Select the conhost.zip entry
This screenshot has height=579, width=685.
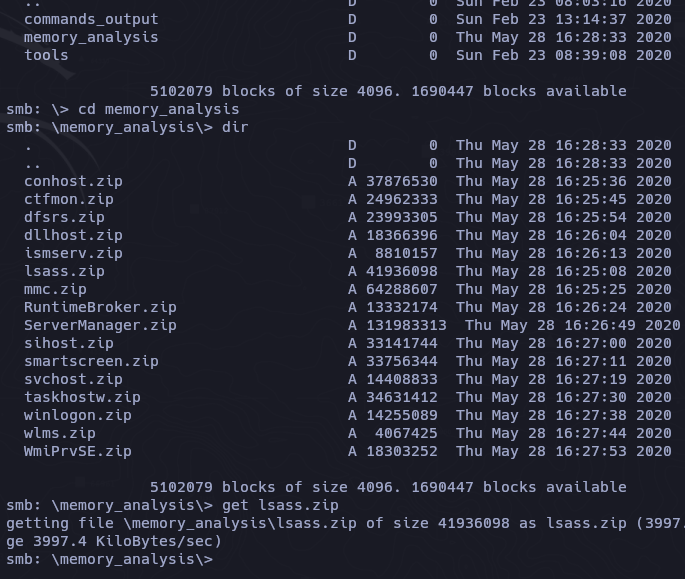(73, 181)
